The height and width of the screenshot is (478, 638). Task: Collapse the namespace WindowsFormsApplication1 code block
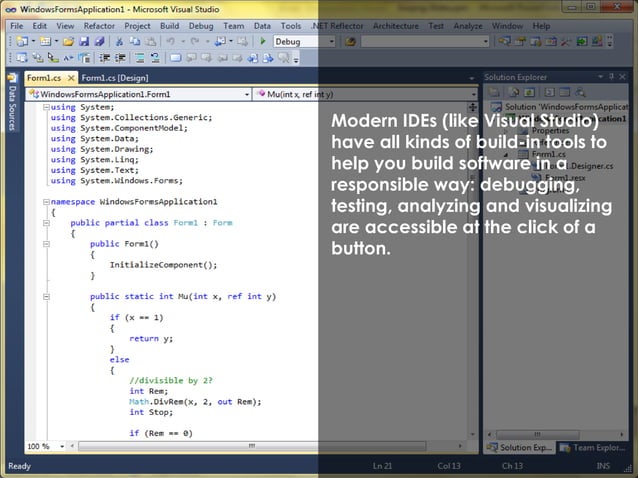point(45,201)
